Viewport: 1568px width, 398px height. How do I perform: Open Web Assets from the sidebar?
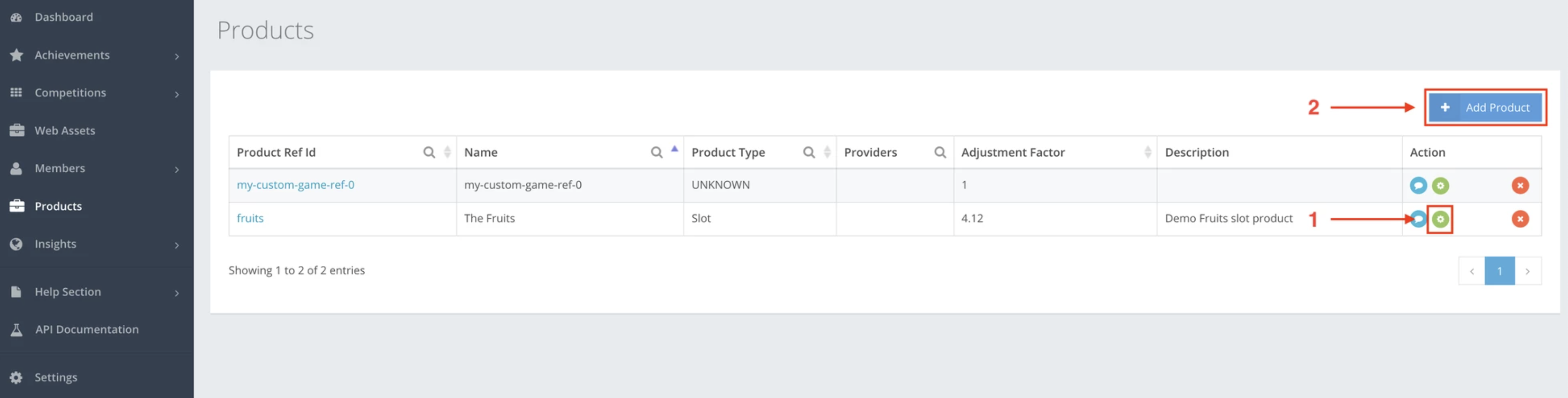pos(64,131)
